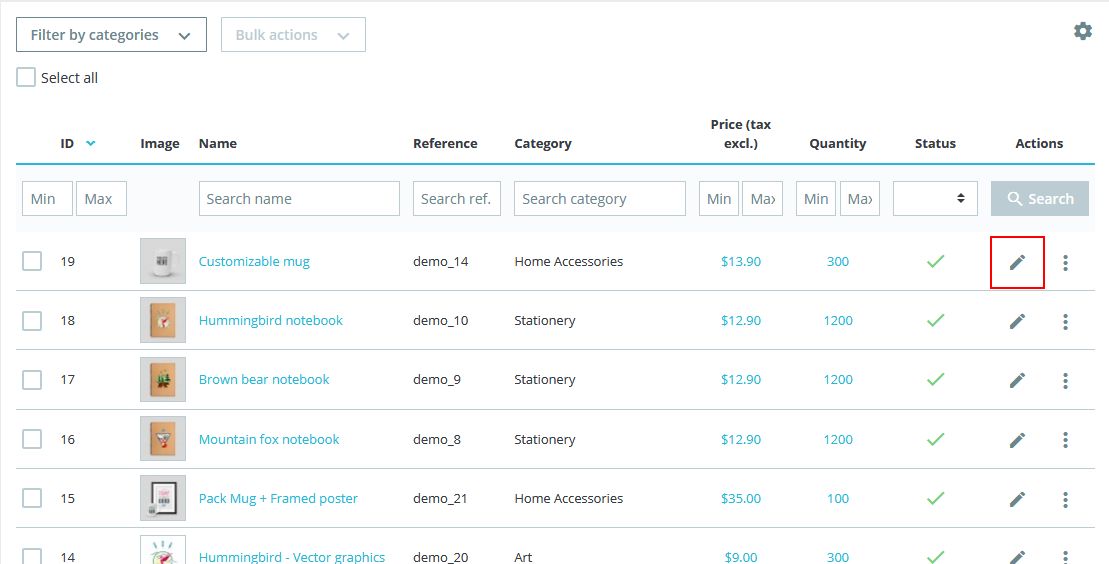The image size is (1109, 564).
Task: Click the Search name input field
Action: coord(299,198)
